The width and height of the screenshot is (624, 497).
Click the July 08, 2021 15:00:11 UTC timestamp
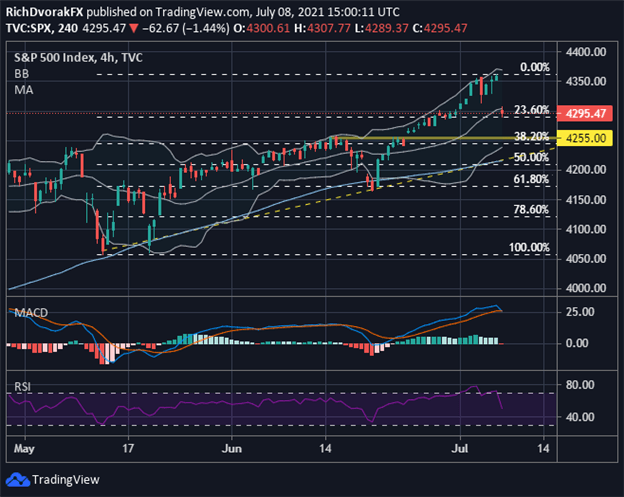(328, 12)
